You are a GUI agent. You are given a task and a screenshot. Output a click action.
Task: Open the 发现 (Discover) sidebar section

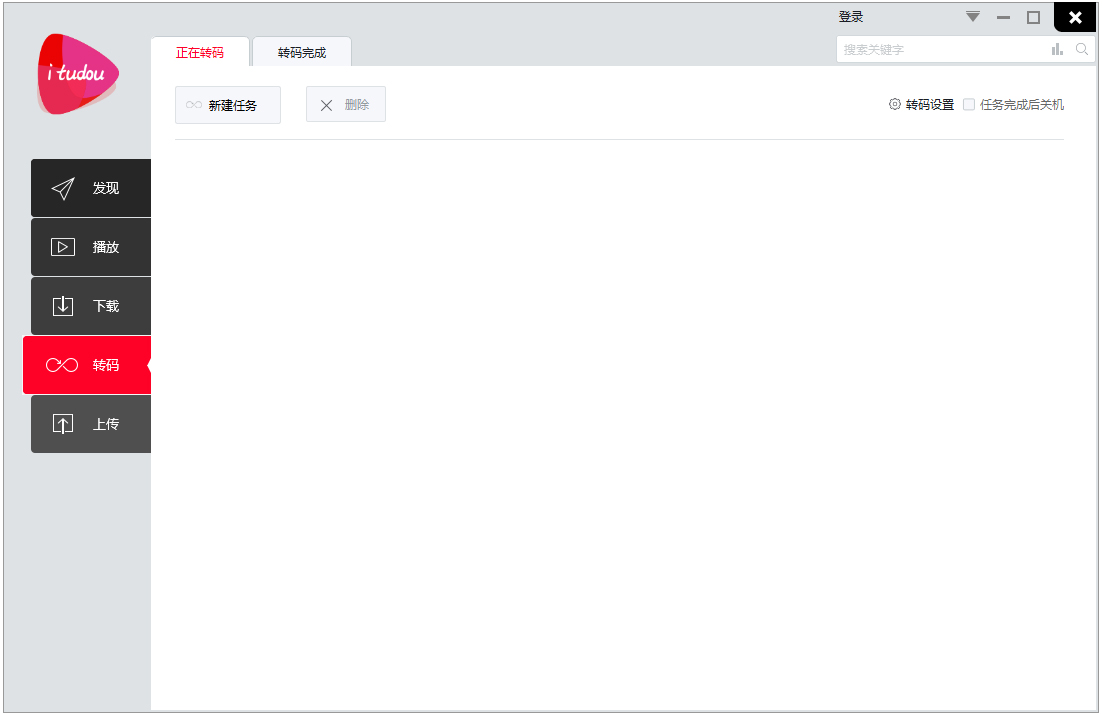[91, 188]
